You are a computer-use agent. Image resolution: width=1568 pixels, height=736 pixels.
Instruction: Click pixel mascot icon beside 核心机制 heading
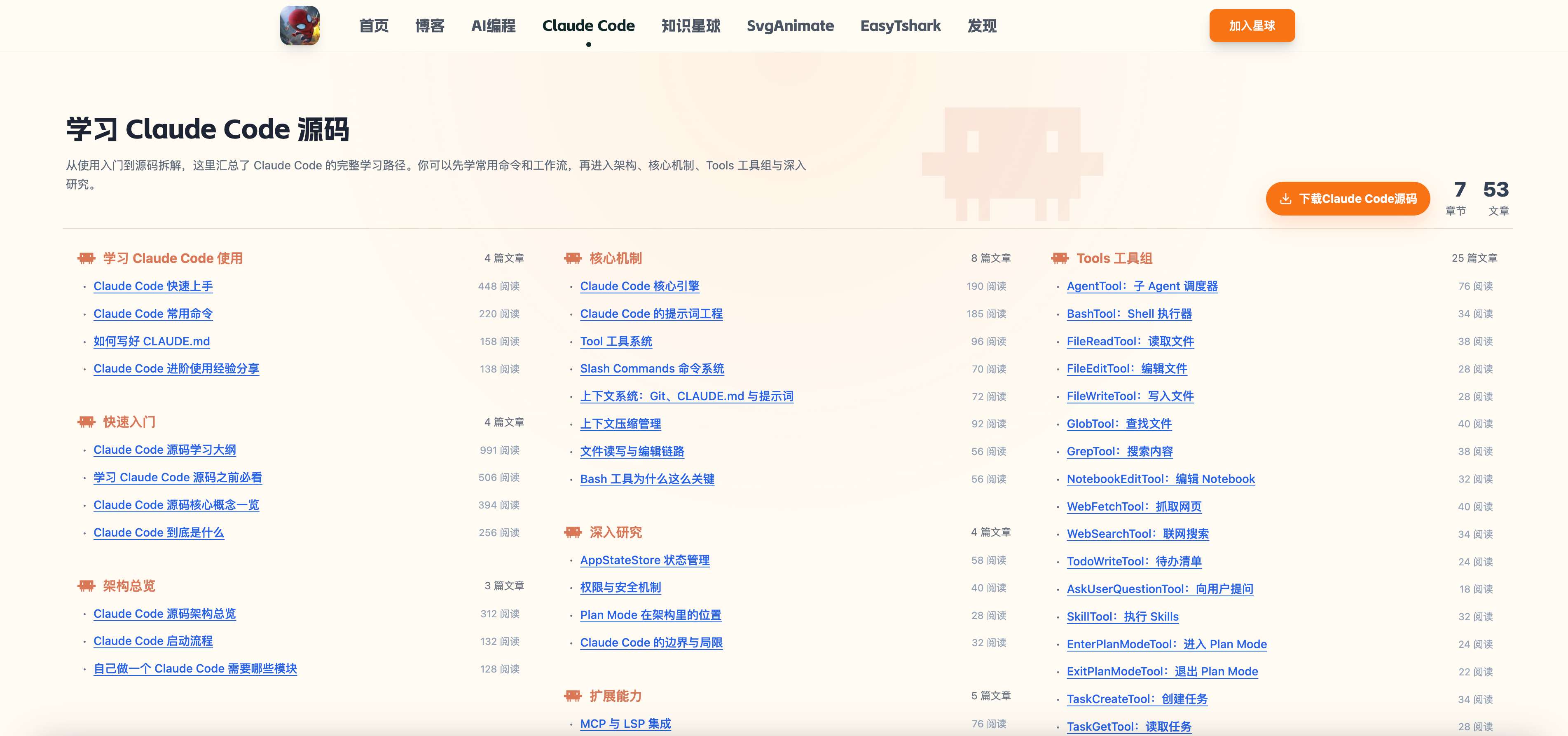pos(573,258)
